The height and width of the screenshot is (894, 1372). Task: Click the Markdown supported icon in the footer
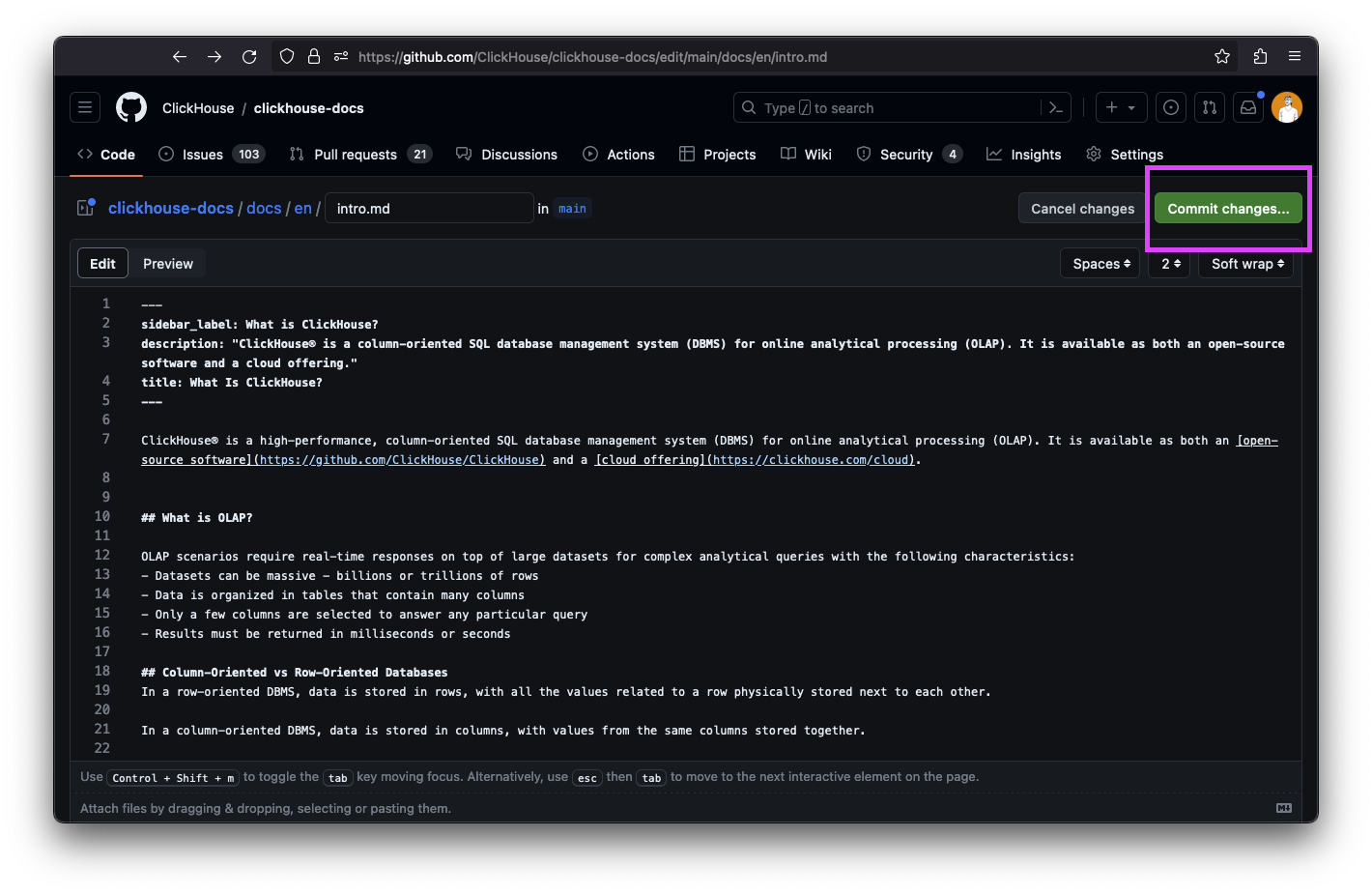[x=1284, y=808]
